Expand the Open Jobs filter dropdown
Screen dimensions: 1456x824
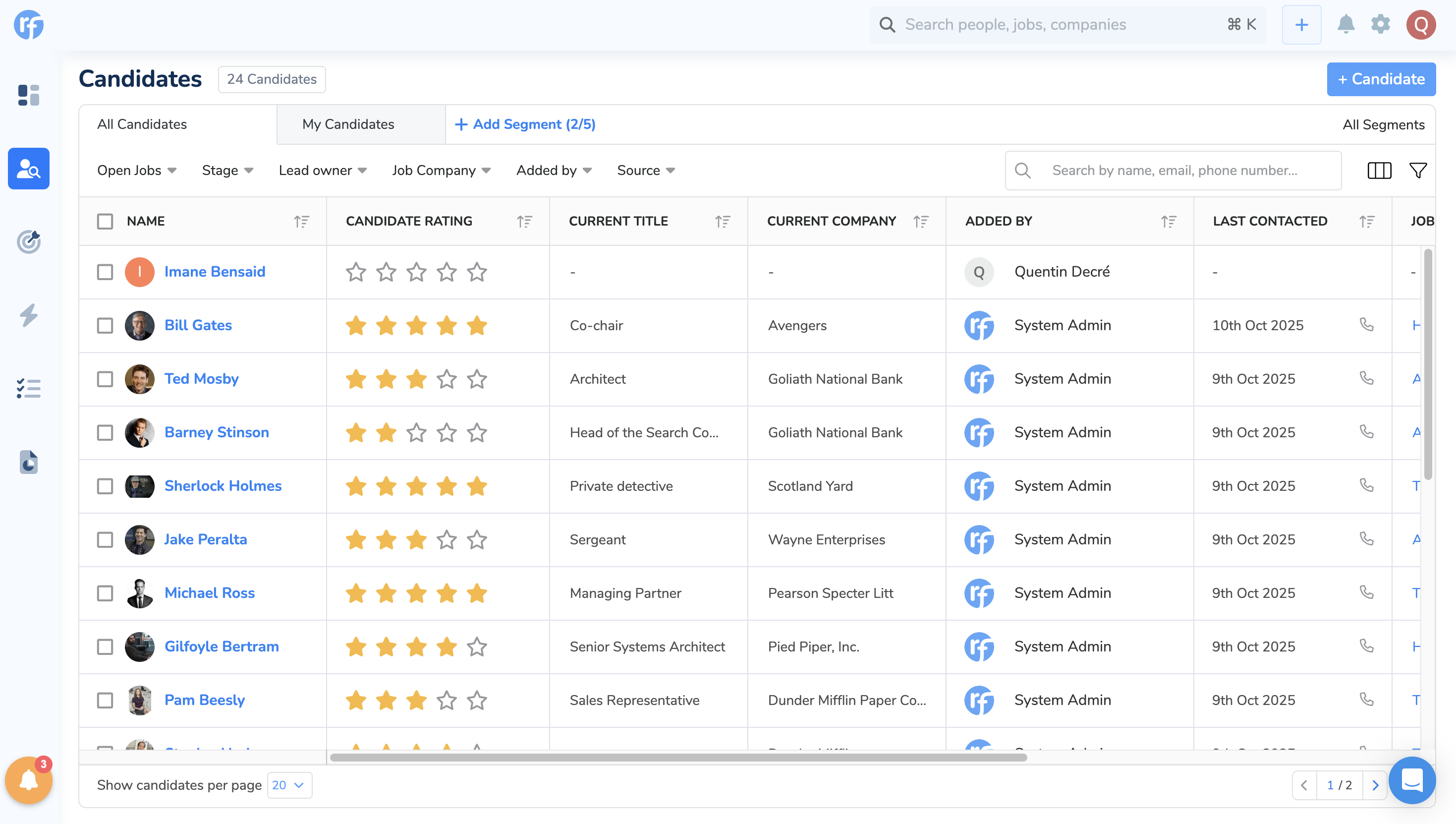(x=136, y=170)
